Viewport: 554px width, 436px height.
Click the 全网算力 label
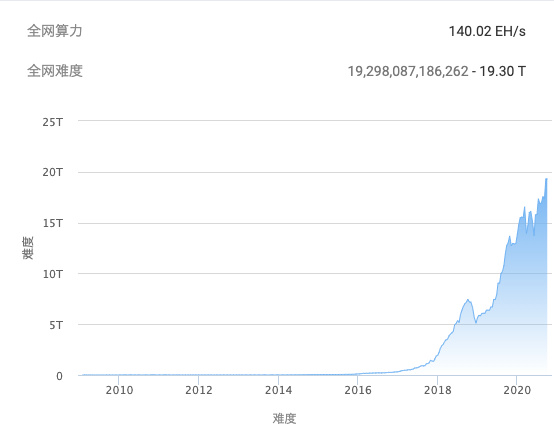pyautogui.click(x=55, y=31)
